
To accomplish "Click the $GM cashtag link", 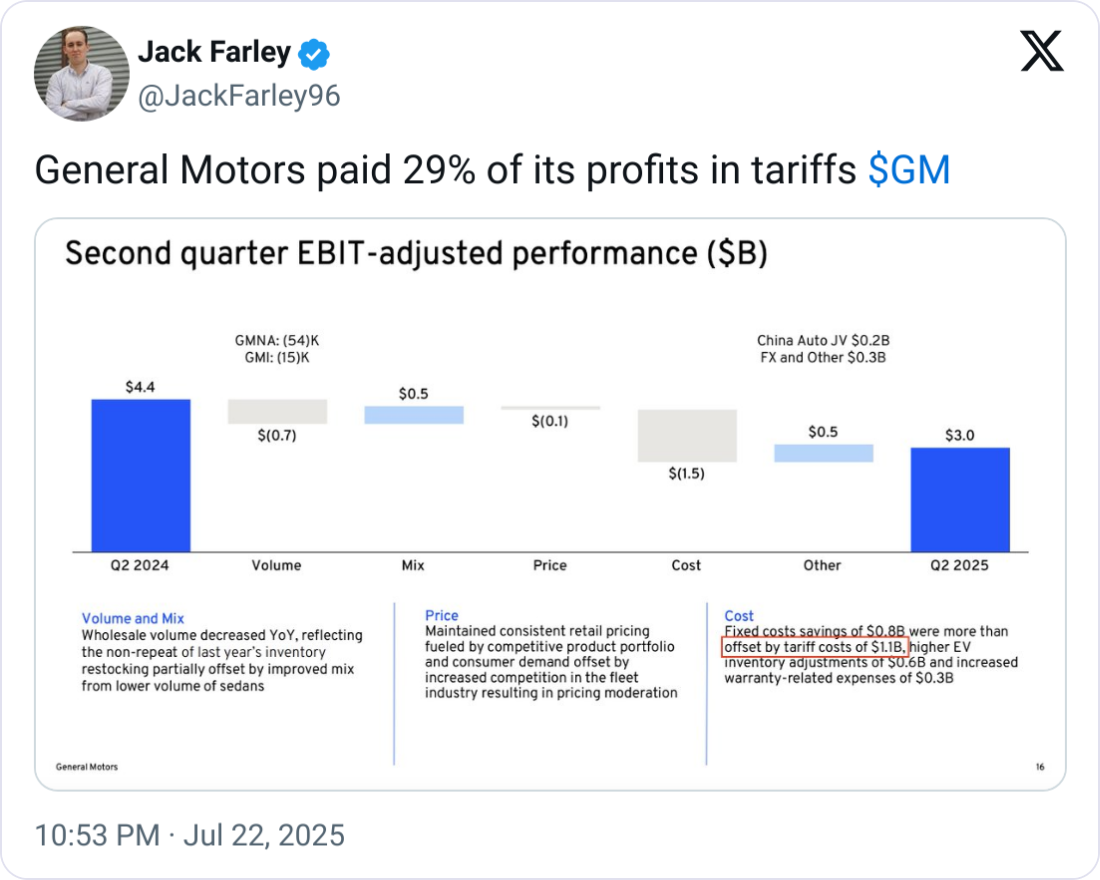I will pyautogui.click(x=909, y=171).
